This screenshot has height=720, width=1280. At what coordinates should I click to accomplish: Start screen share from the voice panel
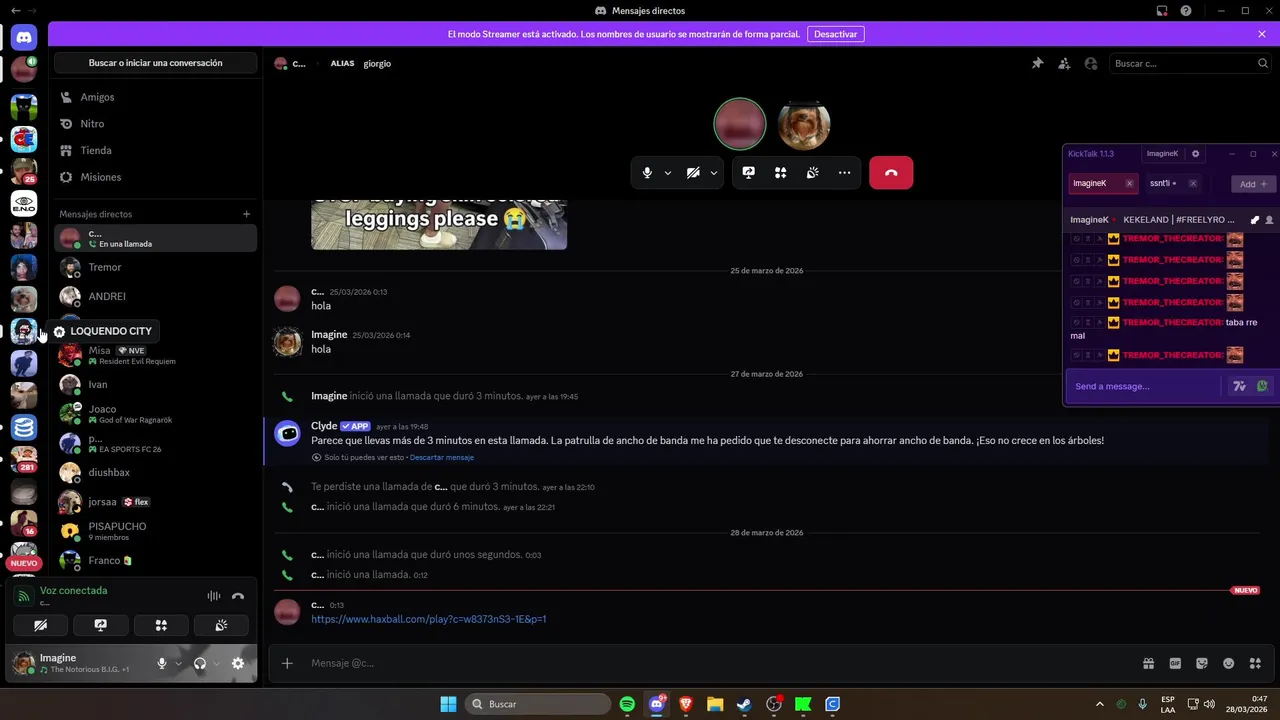pos(100,625)
